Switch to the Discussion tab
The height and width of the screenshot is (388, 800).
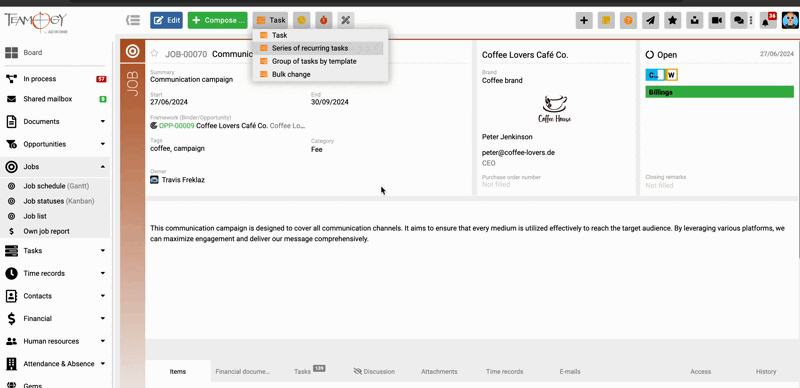point(374,372)
